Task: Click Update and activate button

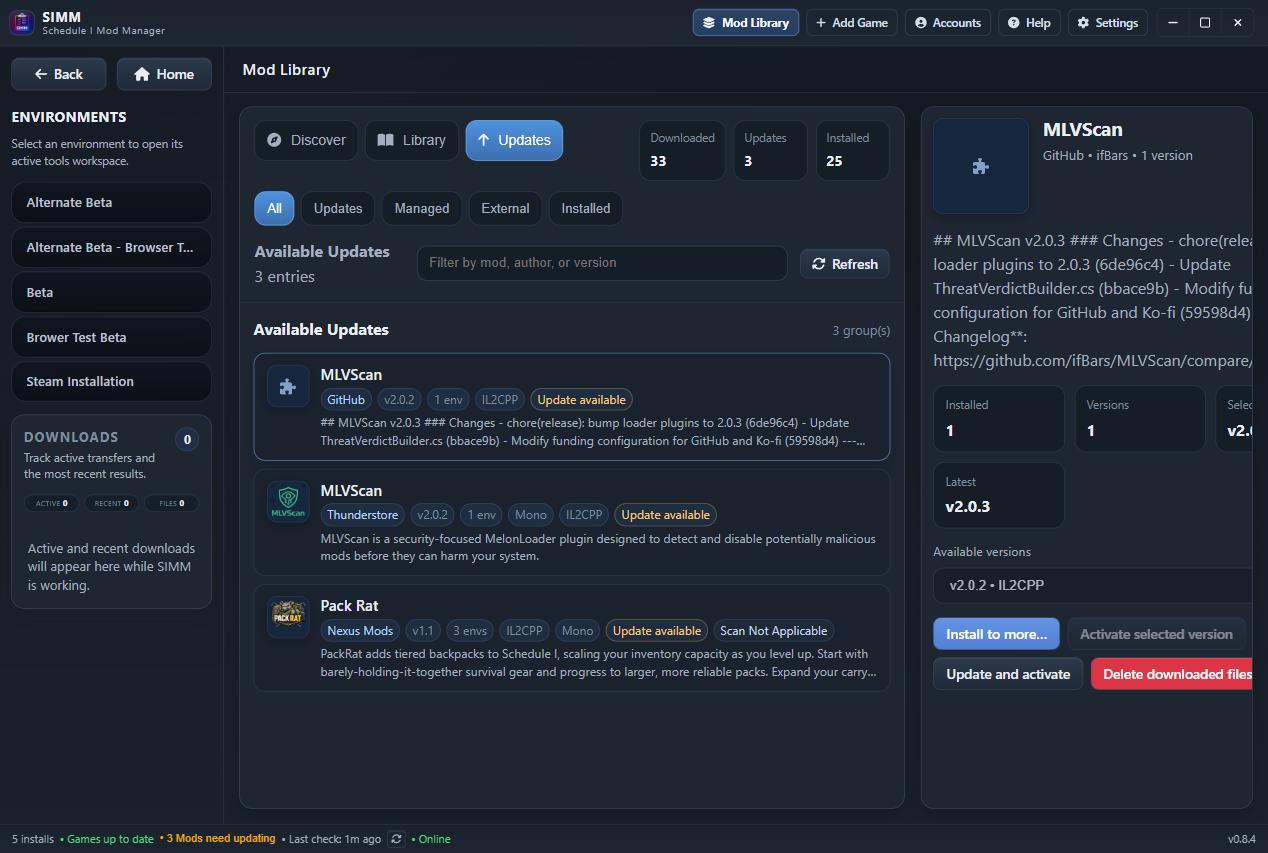Action: click(x=1008, y=674)
